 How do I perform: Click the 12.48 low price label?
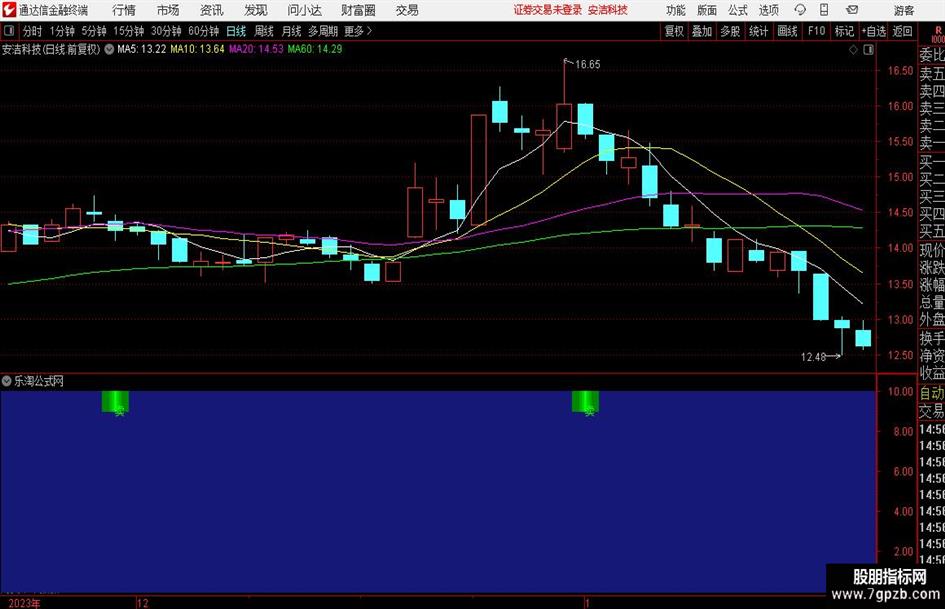(813, 357)
